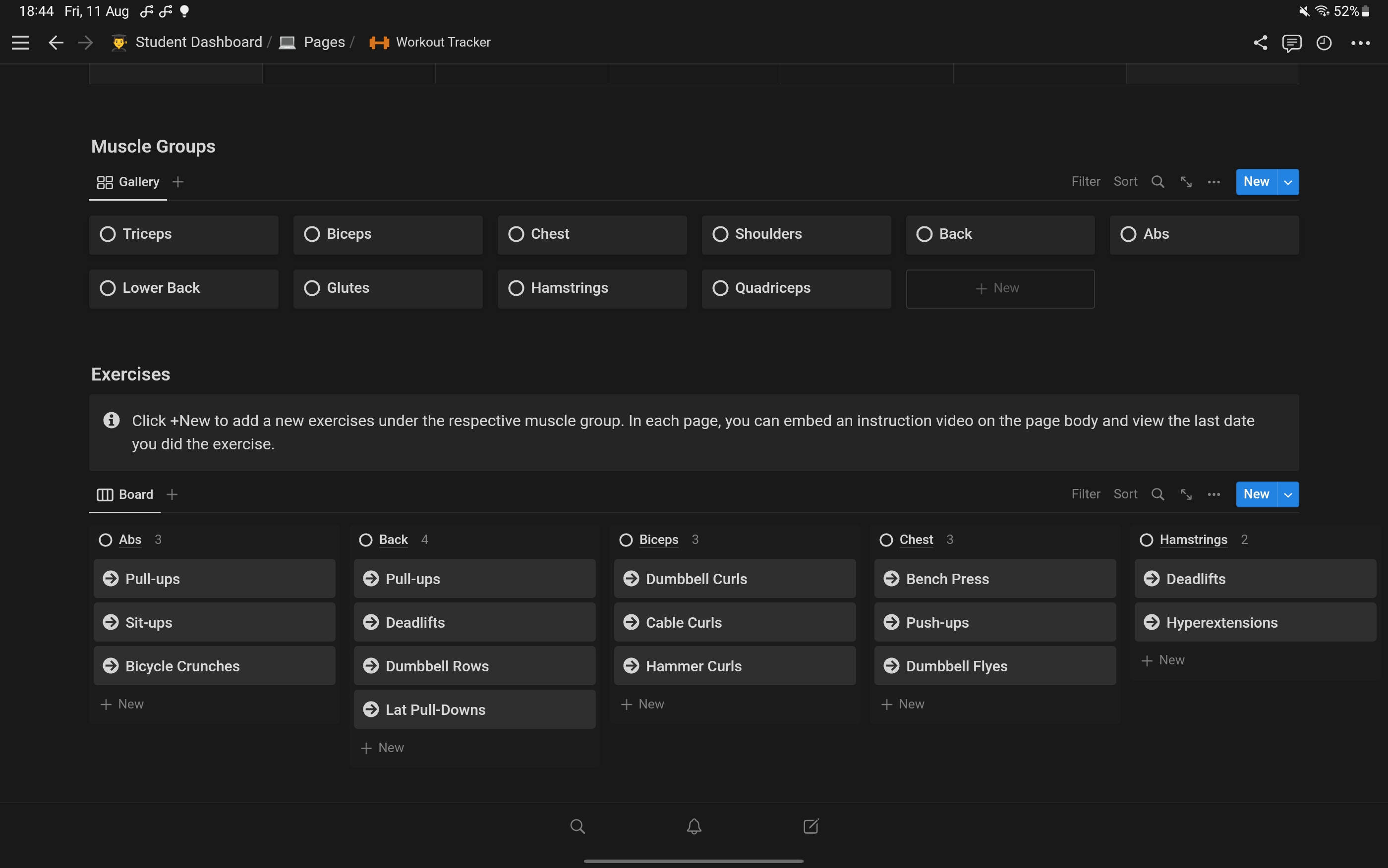Open Student Dashboard breadcrumb link
Viewport: 1388px width, 868px height.
(x=198, y=43)
